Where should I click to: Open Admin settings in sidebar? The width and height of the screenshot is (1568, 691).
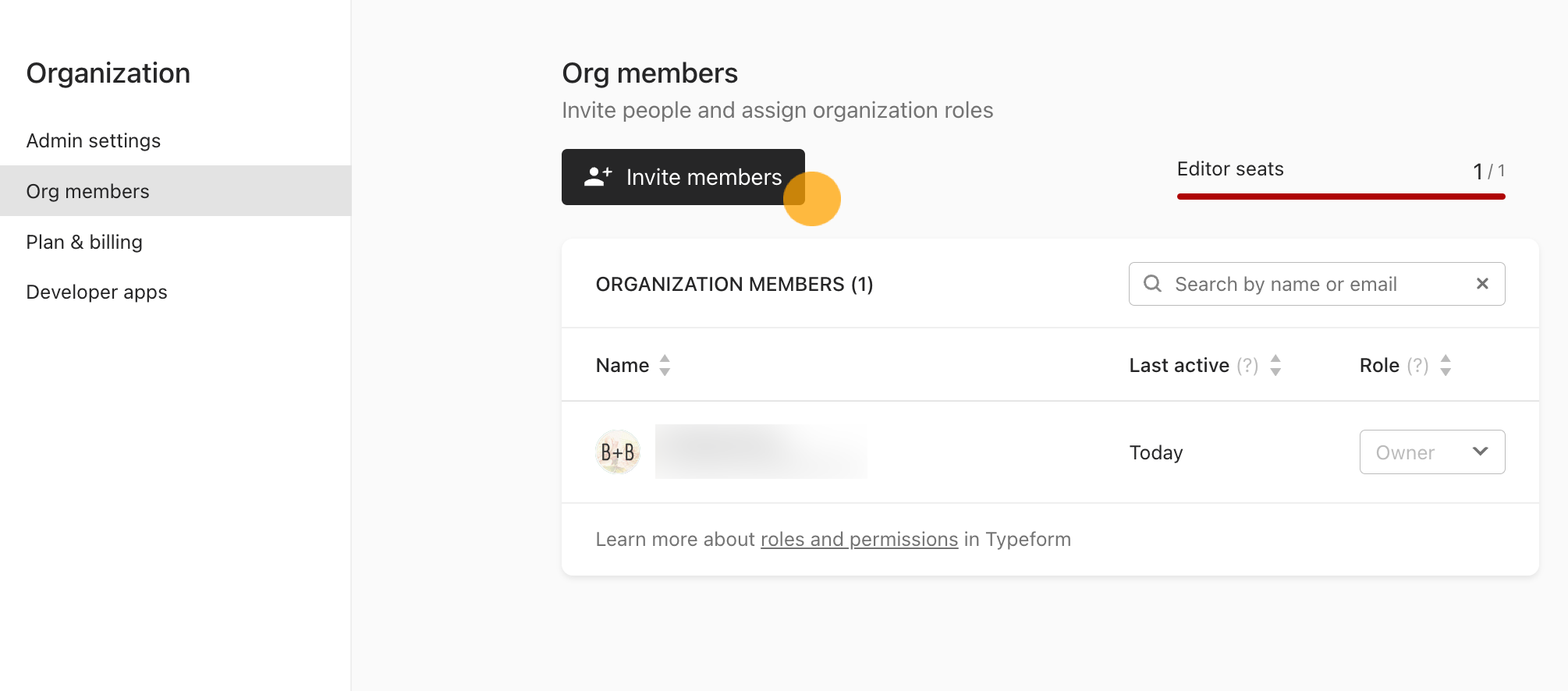[94, 140]
